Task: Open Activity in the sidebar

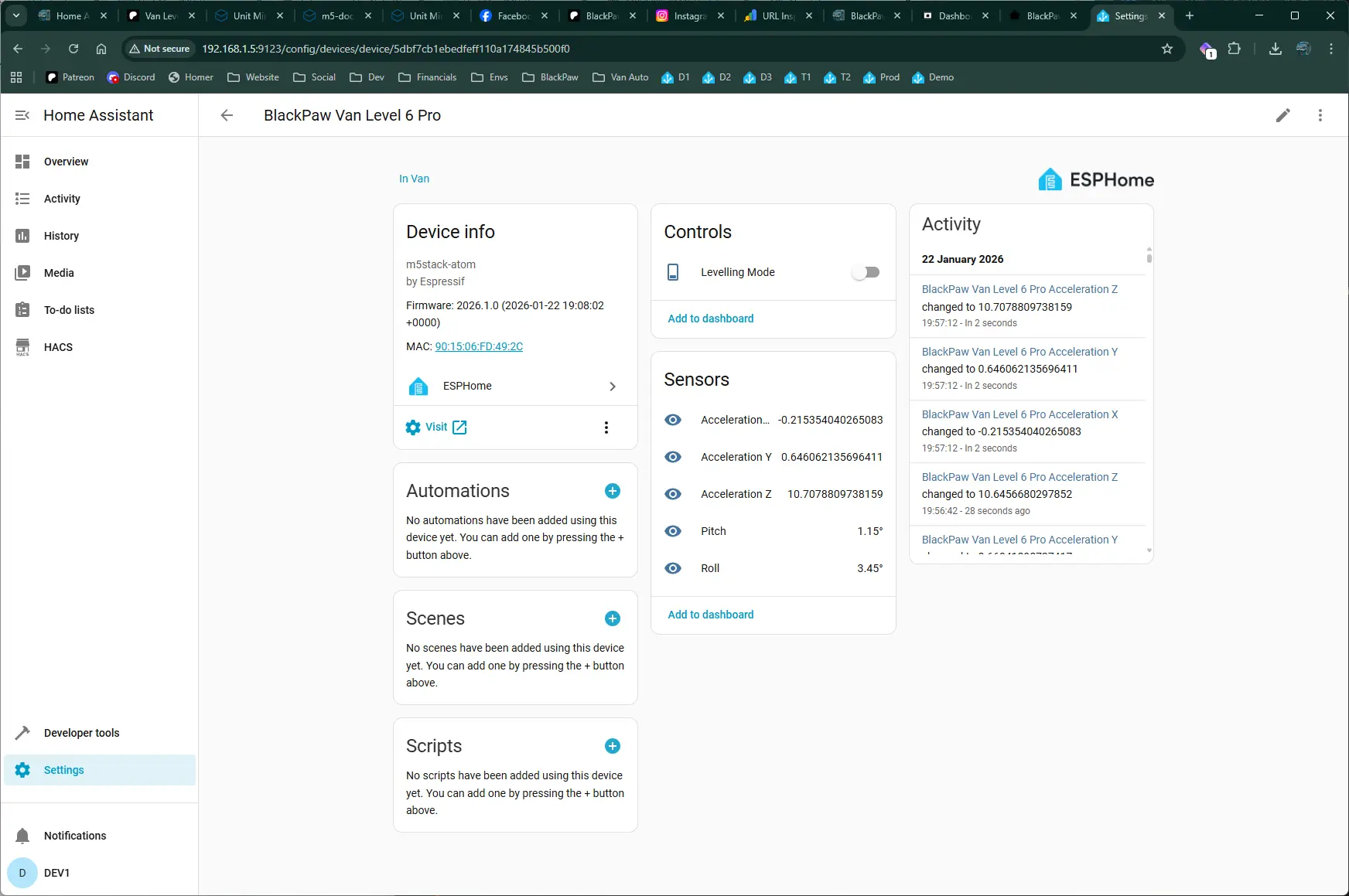Action: [x=100, y=199]
